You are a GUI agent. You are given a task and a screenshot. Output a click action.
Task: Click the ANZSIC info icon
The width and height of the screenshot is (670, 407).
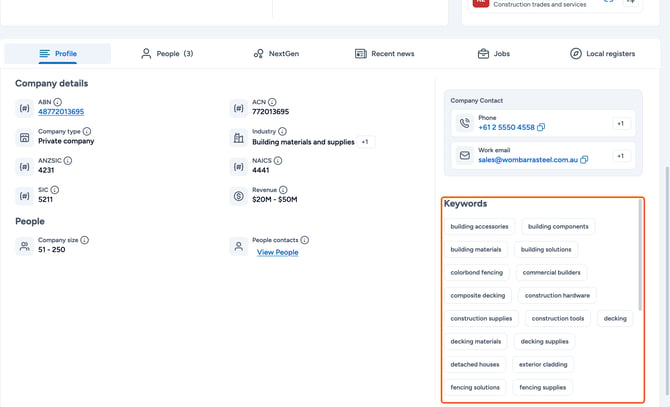pos(68,161)
